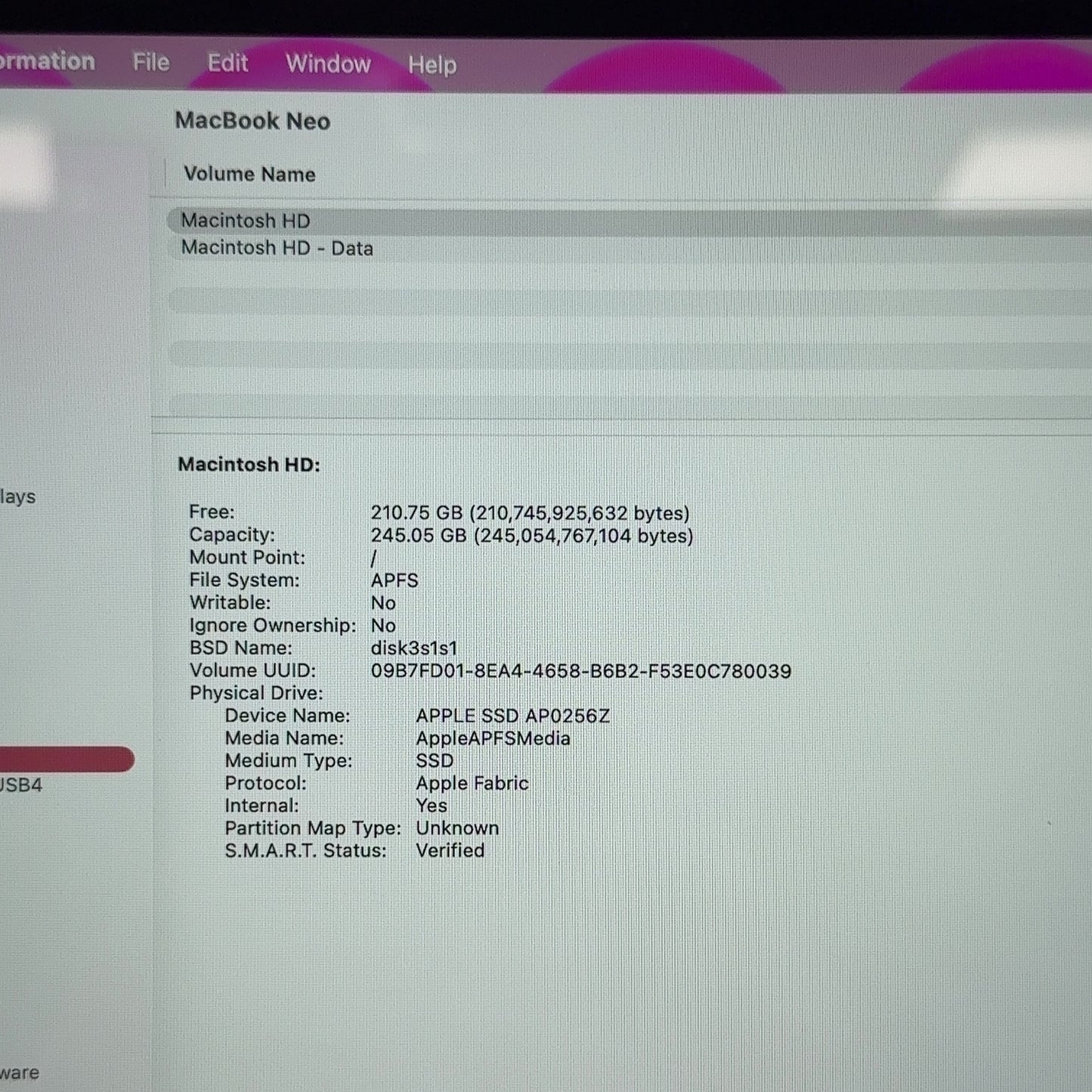1092x1092 pixels.
Task: Select the Macintosh HD volume row
Action: (x=629, y=221)
